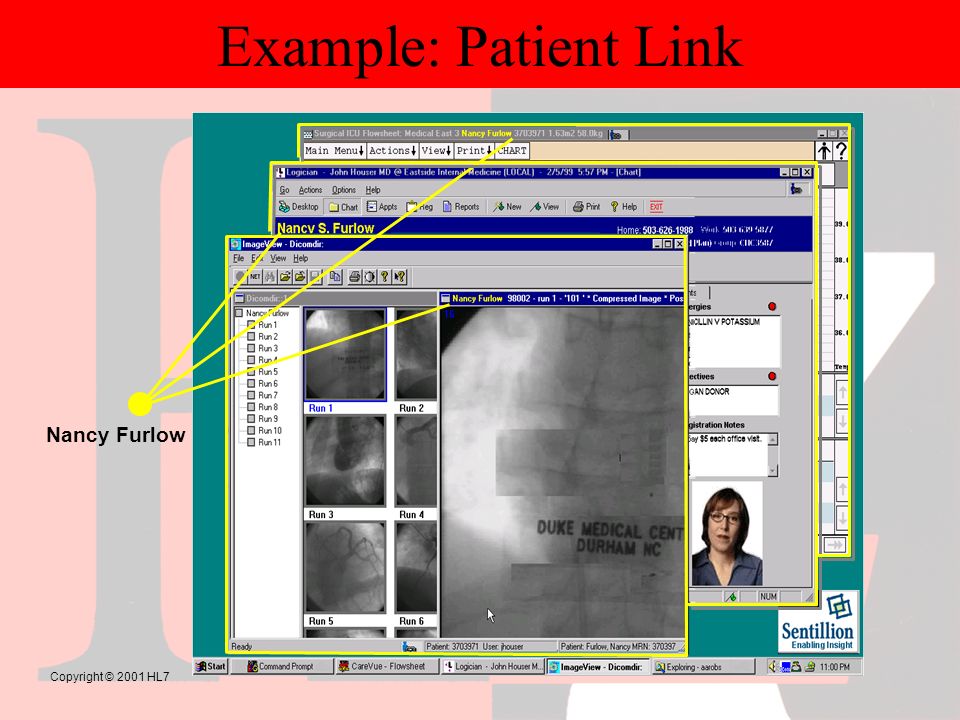The image size is (960, 720).
Task: Click the red dot beside Allergies heading
Action: [x=772, y=307]
